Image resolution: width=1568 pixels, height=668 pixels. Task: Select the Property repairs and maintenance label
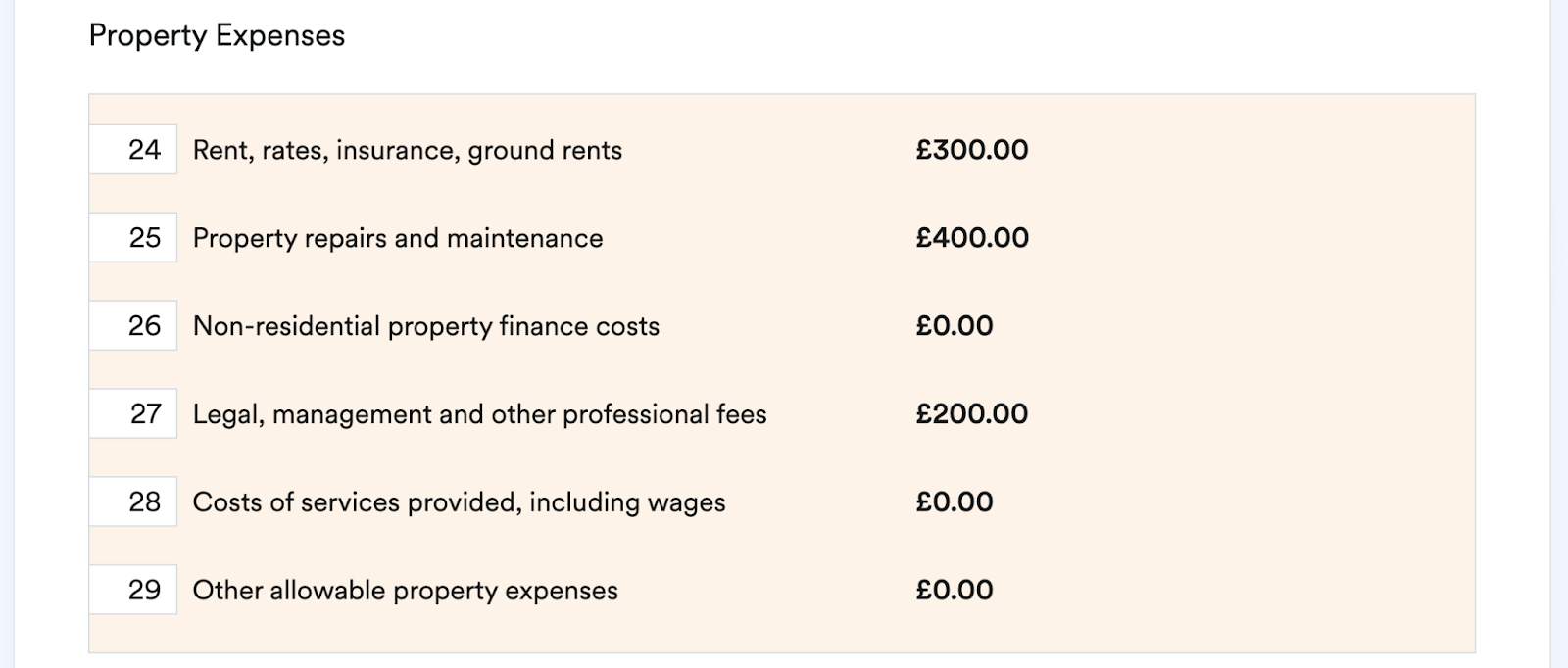click(x=398, y=238)
